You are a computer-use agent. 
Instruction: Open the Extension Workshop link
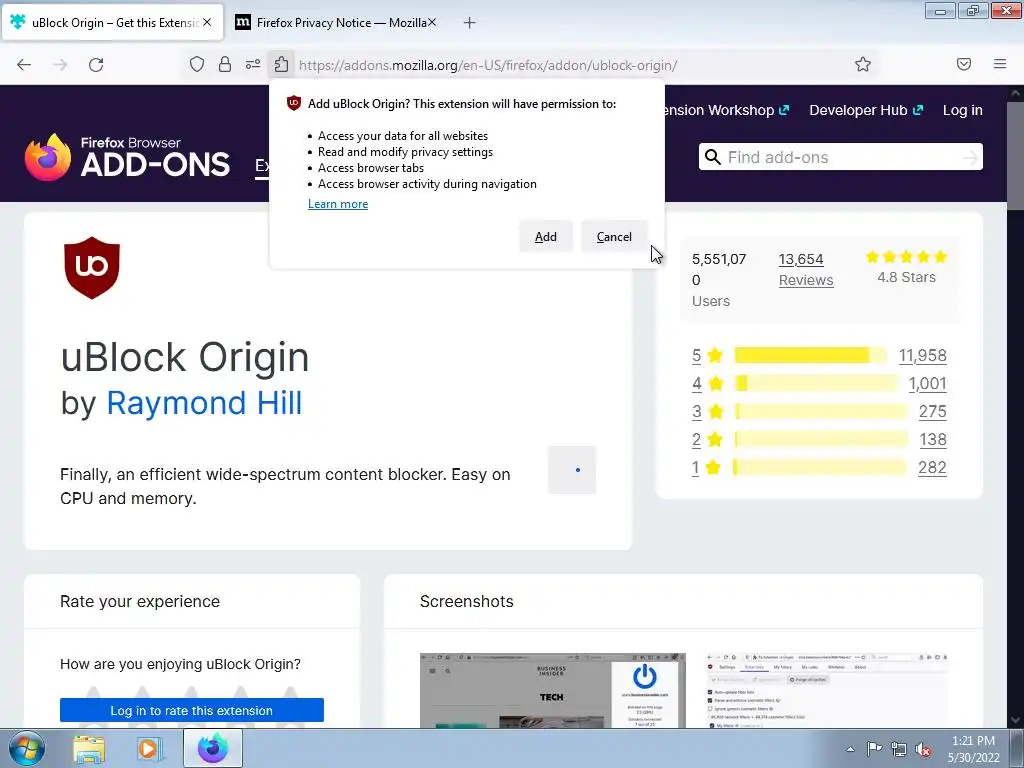[726, 110]
